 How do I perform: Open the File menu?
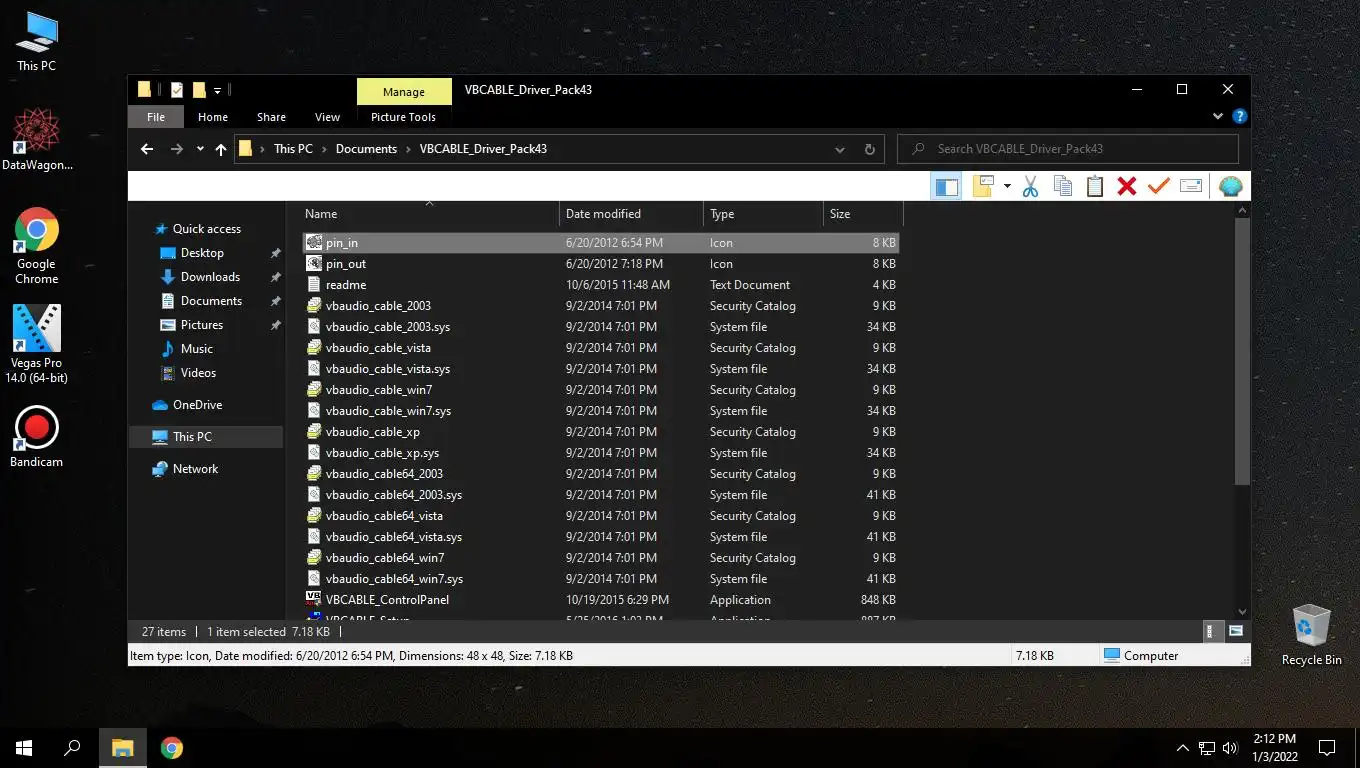pyautogui.click(x=156, y=117)
